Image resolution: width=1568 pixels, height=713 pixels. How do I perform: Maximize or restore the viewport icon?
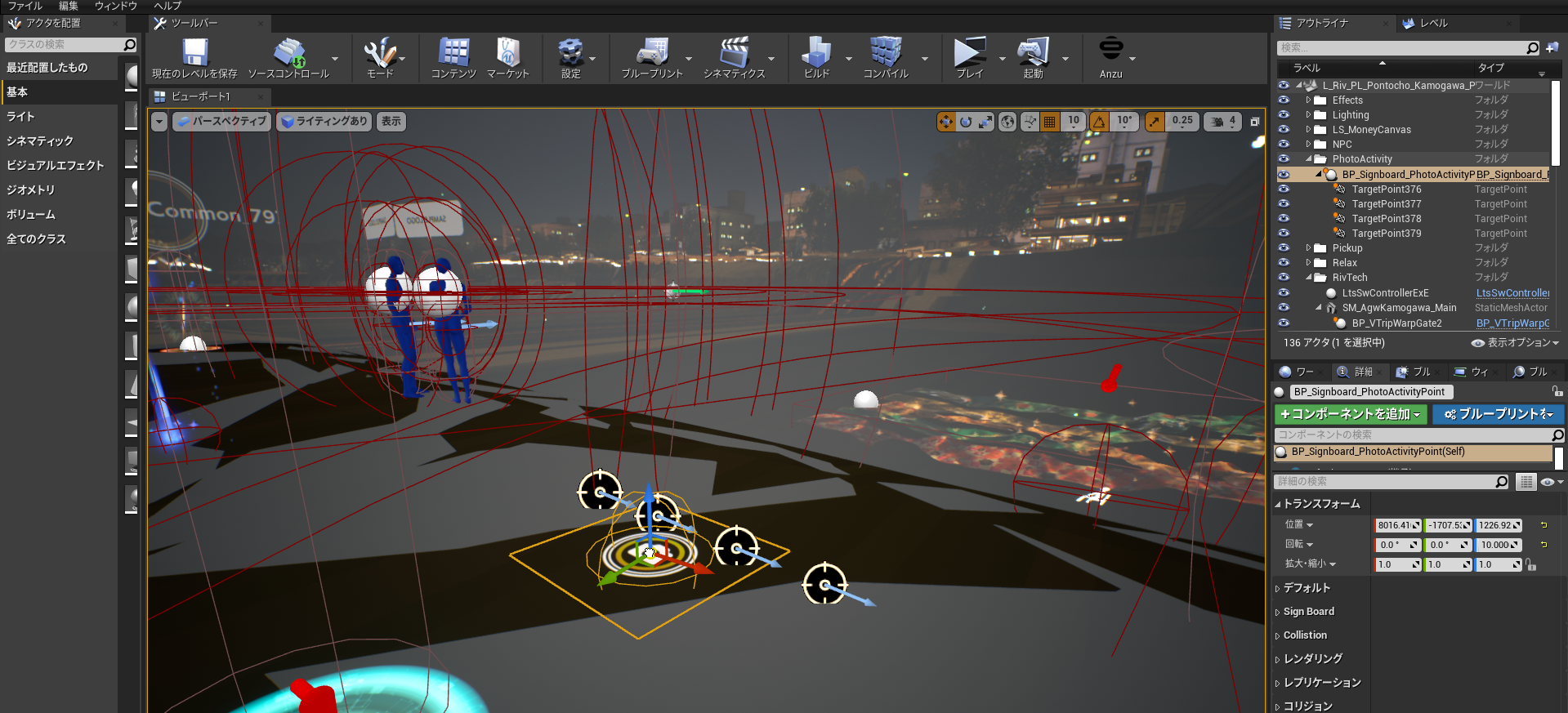tap(1254, 122)
